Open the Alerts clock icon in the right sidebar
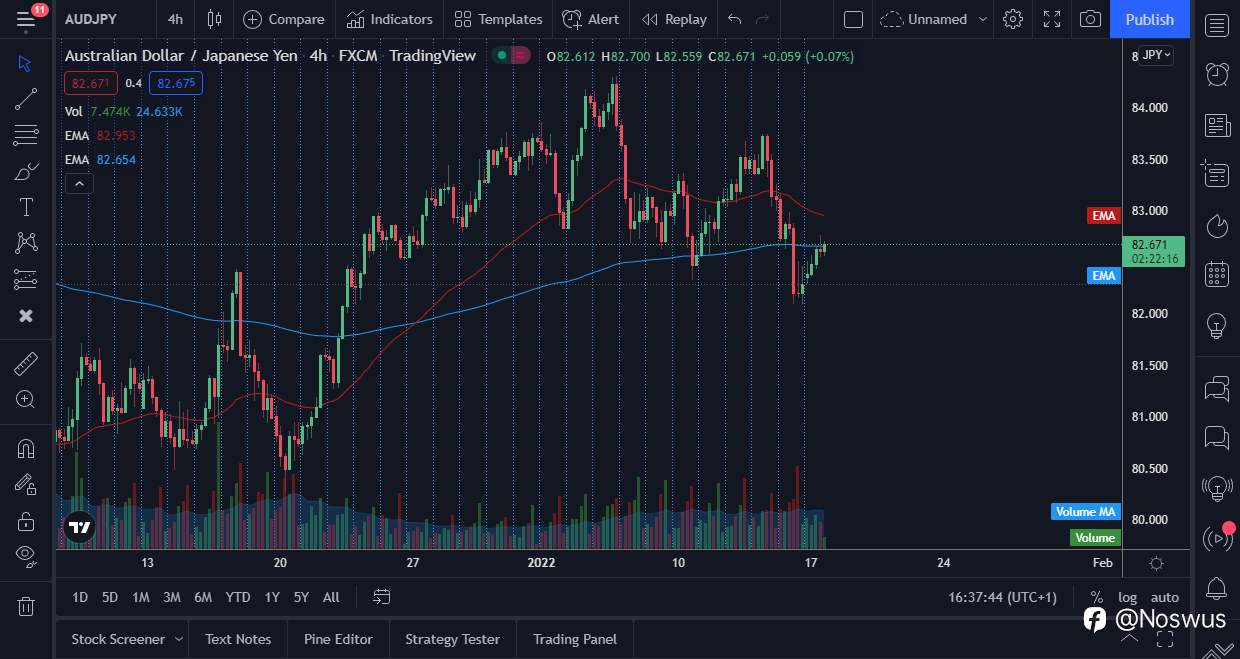 click(1217, 74)
